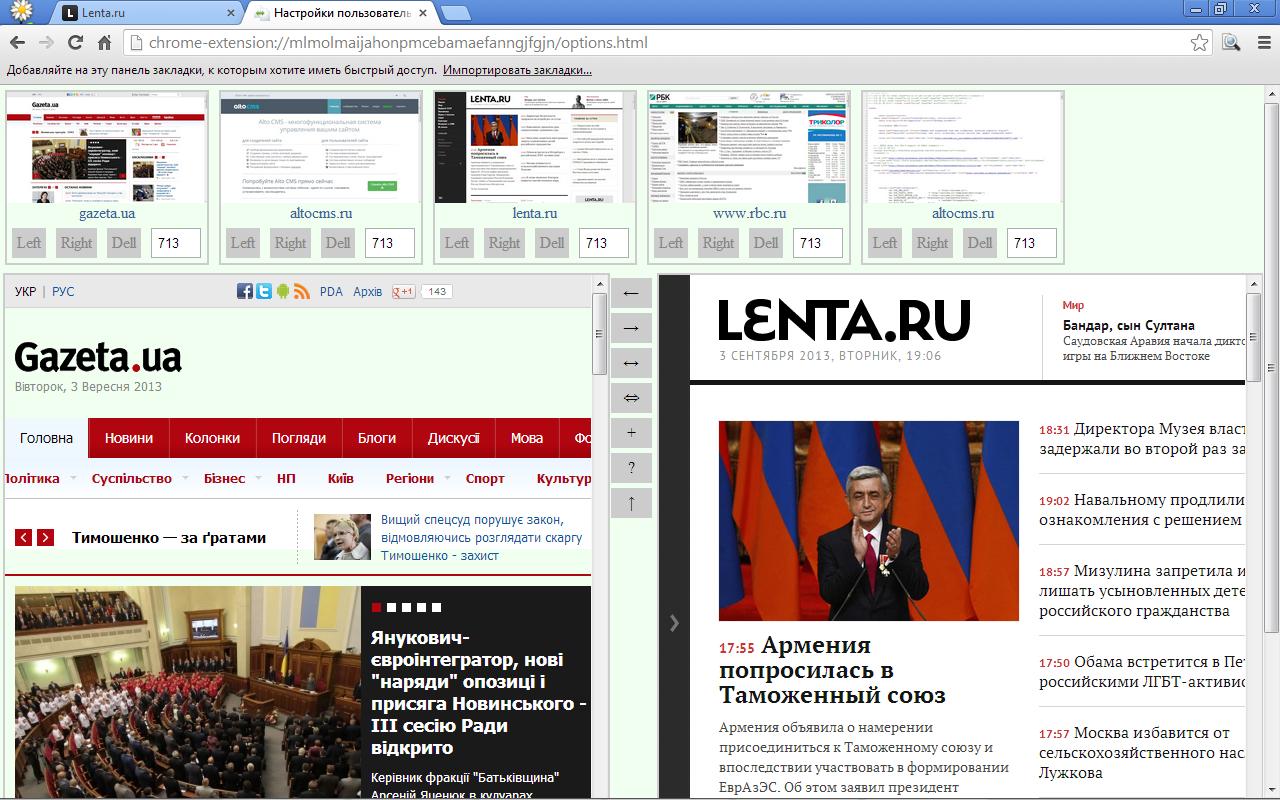The image size is (1280, 800).
Task: Click the browser home icon
Action: pyautogui.click(x=104, y=43)
